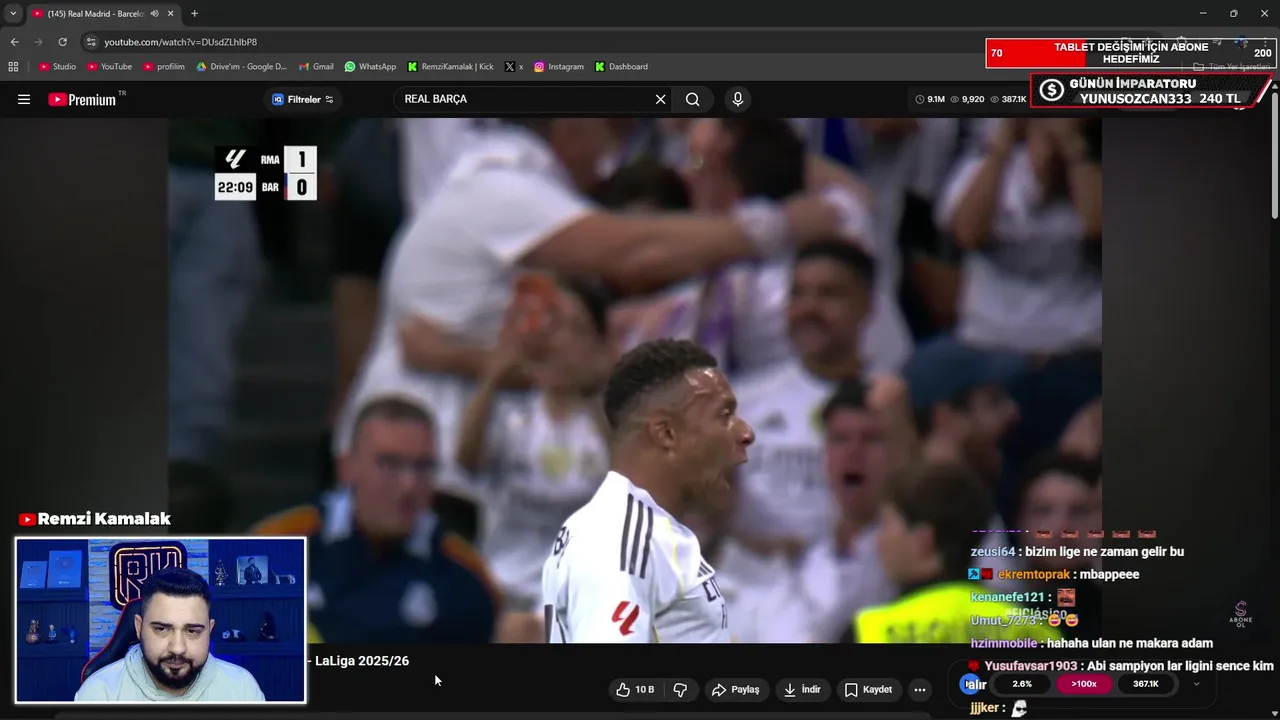Select the Real Madrid - Barcelona tab
1280x720 pixels.
coord(102,14)
